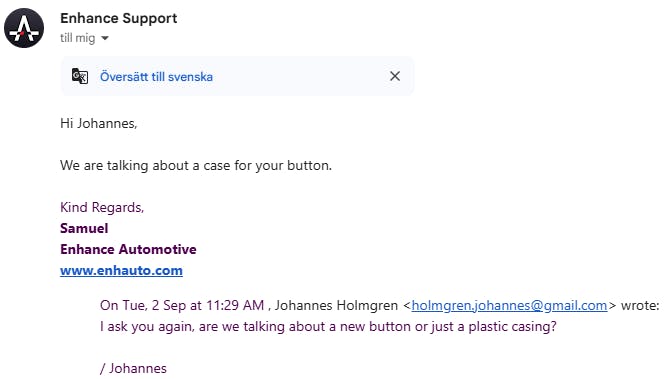Click the word 'wrote:' in the quoted header
This screenshot has height=379, width=666.
640,305
